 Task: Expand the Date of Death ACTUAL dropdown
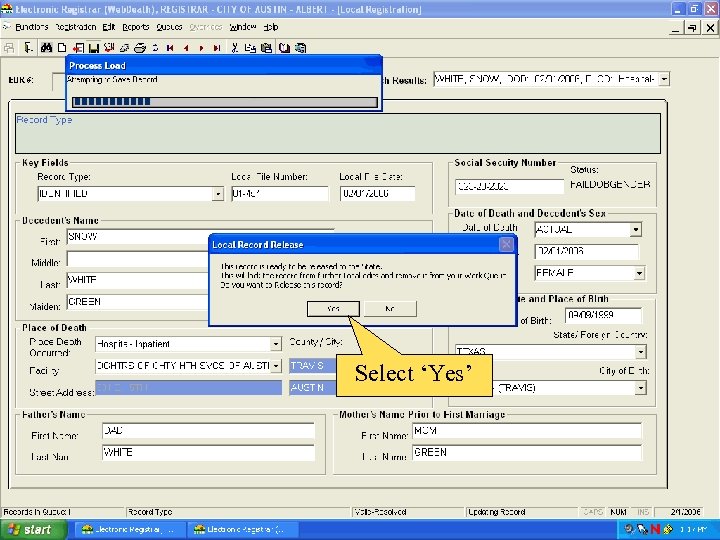click(636, 229)
